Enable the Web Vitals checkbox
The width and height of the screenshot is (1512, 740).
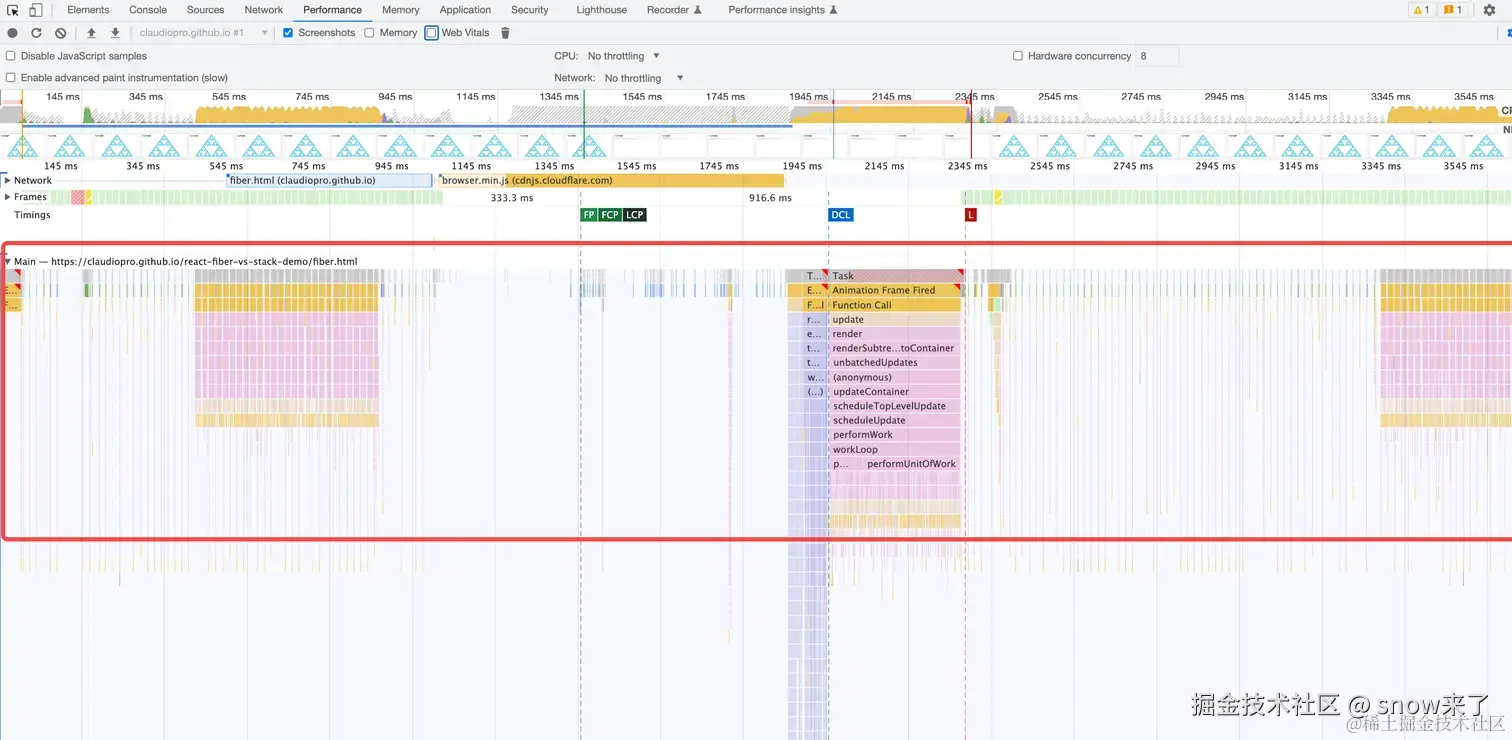pyautogui.click(x=432, y=33)
